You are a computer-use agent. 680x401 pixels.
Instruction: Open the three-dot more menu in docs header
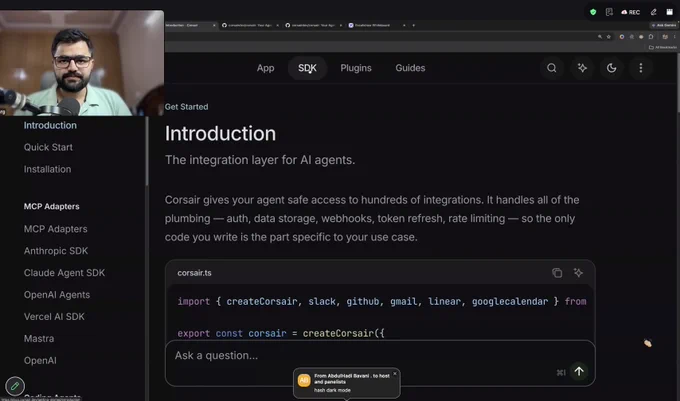(x=641, y=68)
